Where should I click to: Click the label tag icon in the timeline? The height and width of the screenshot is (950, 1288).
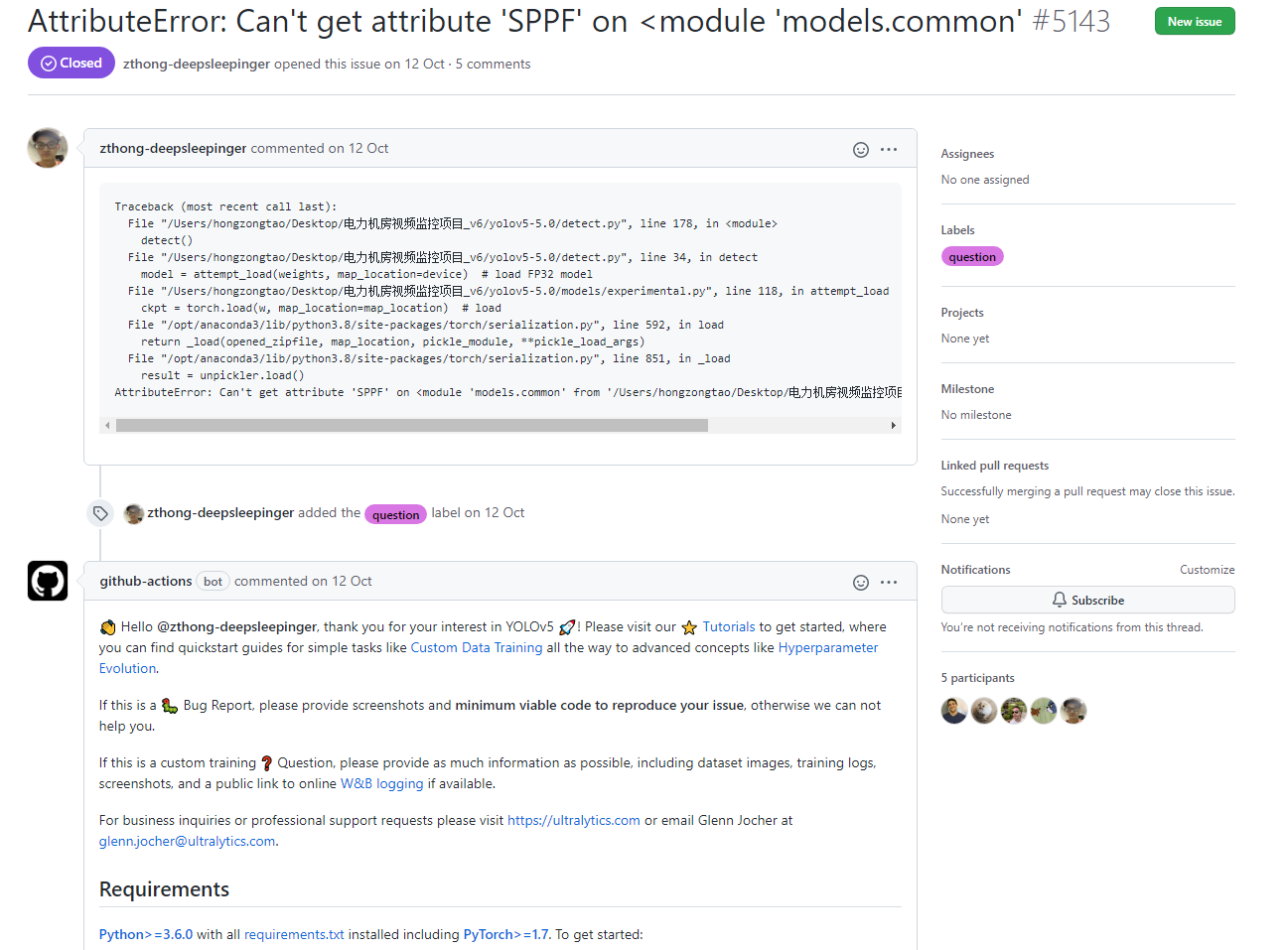pyautogui.click(x=99, y=513)
